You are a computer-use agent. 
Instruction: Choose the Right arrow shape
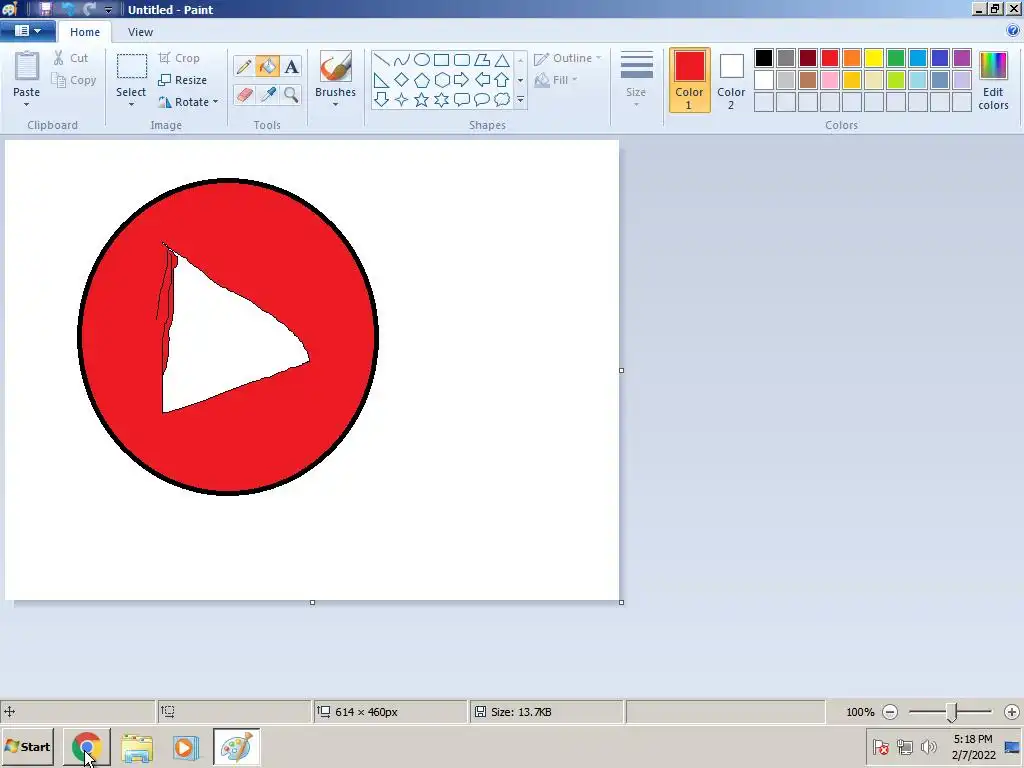pos(462,80)
